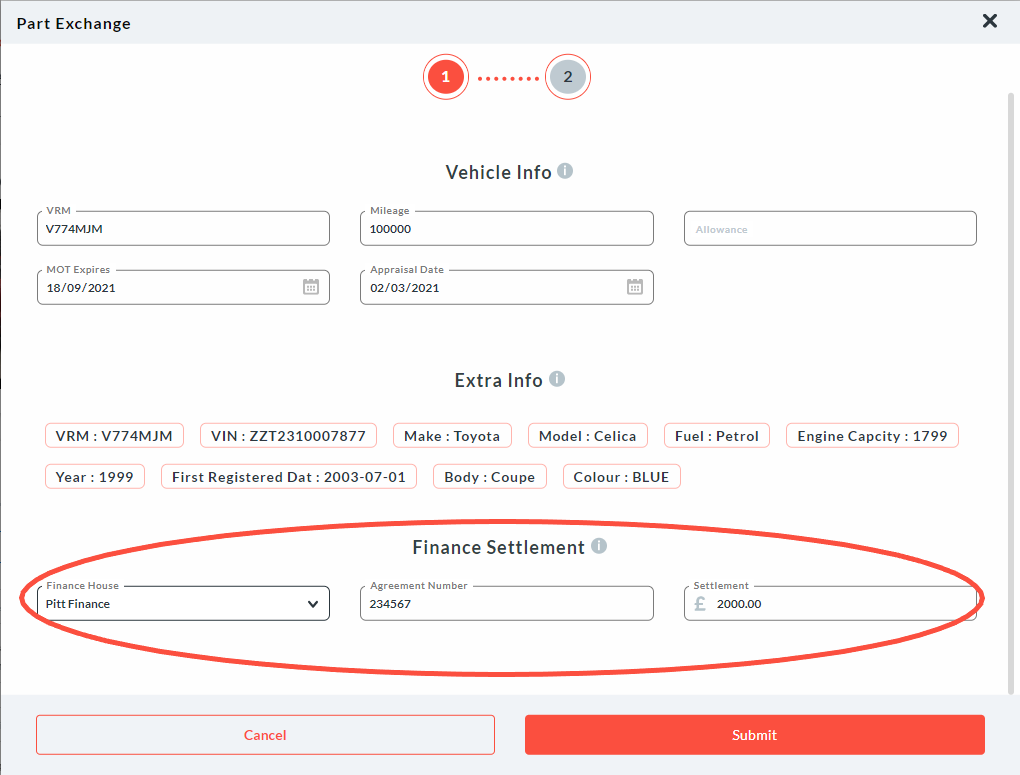Focus the Mileage text box

click(x=506, y=229)
